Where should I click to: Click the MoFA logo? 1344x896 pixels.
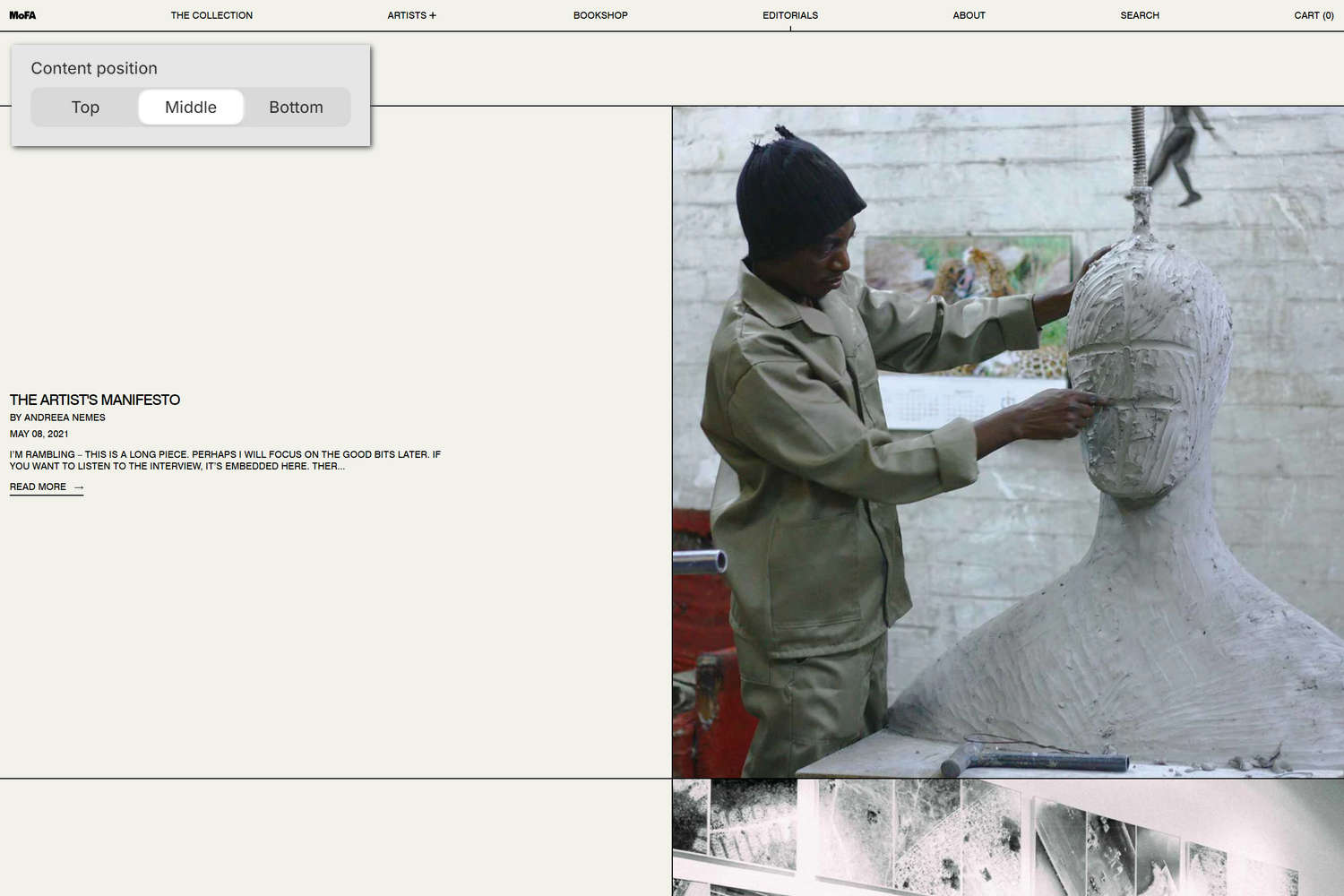[22, 15]
